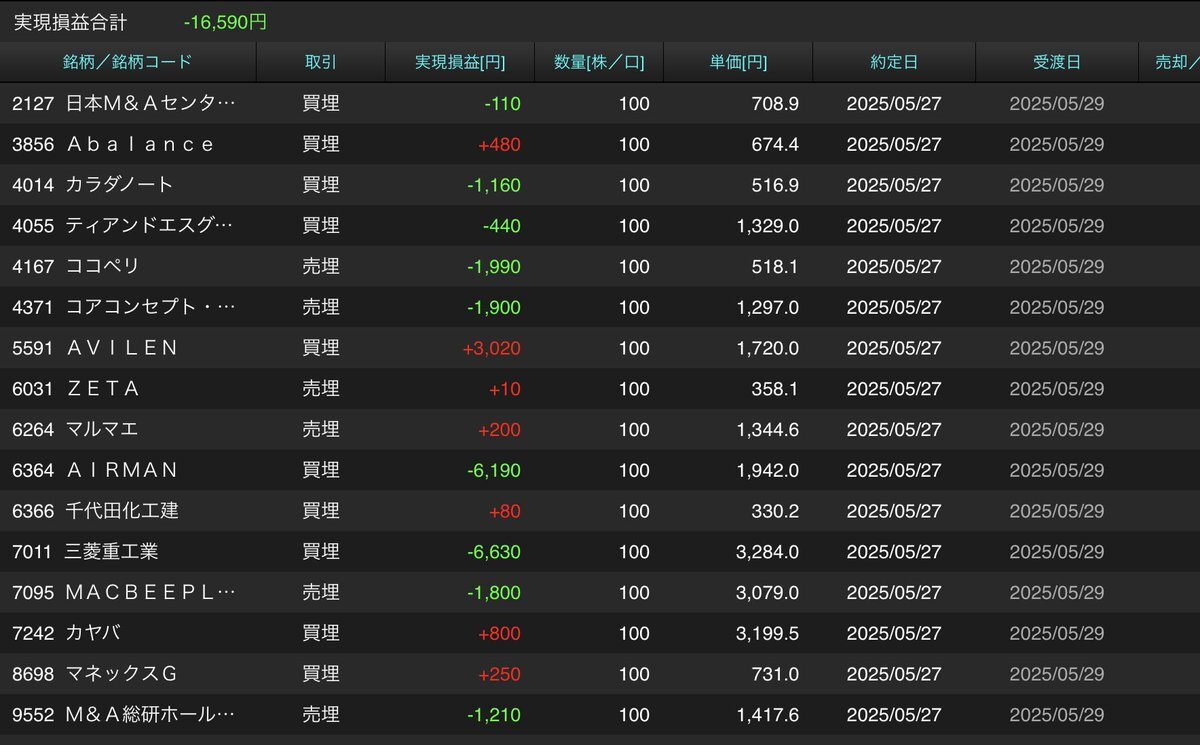Click unit price 1,417.6
1200x745 pixels.
pos(768,715)
